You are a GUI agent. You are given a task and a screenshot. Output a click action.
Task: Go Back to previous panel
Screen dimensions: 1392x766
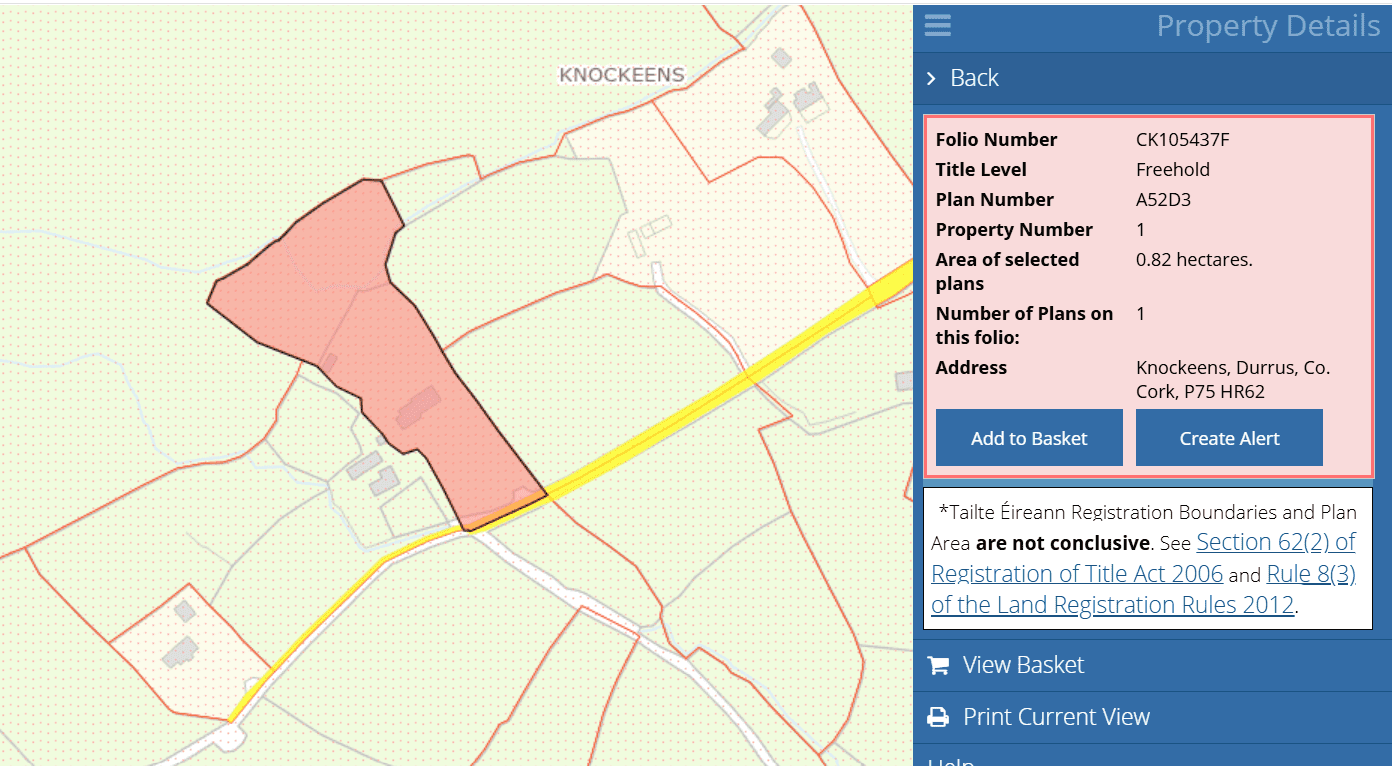[x=974, y=78]
